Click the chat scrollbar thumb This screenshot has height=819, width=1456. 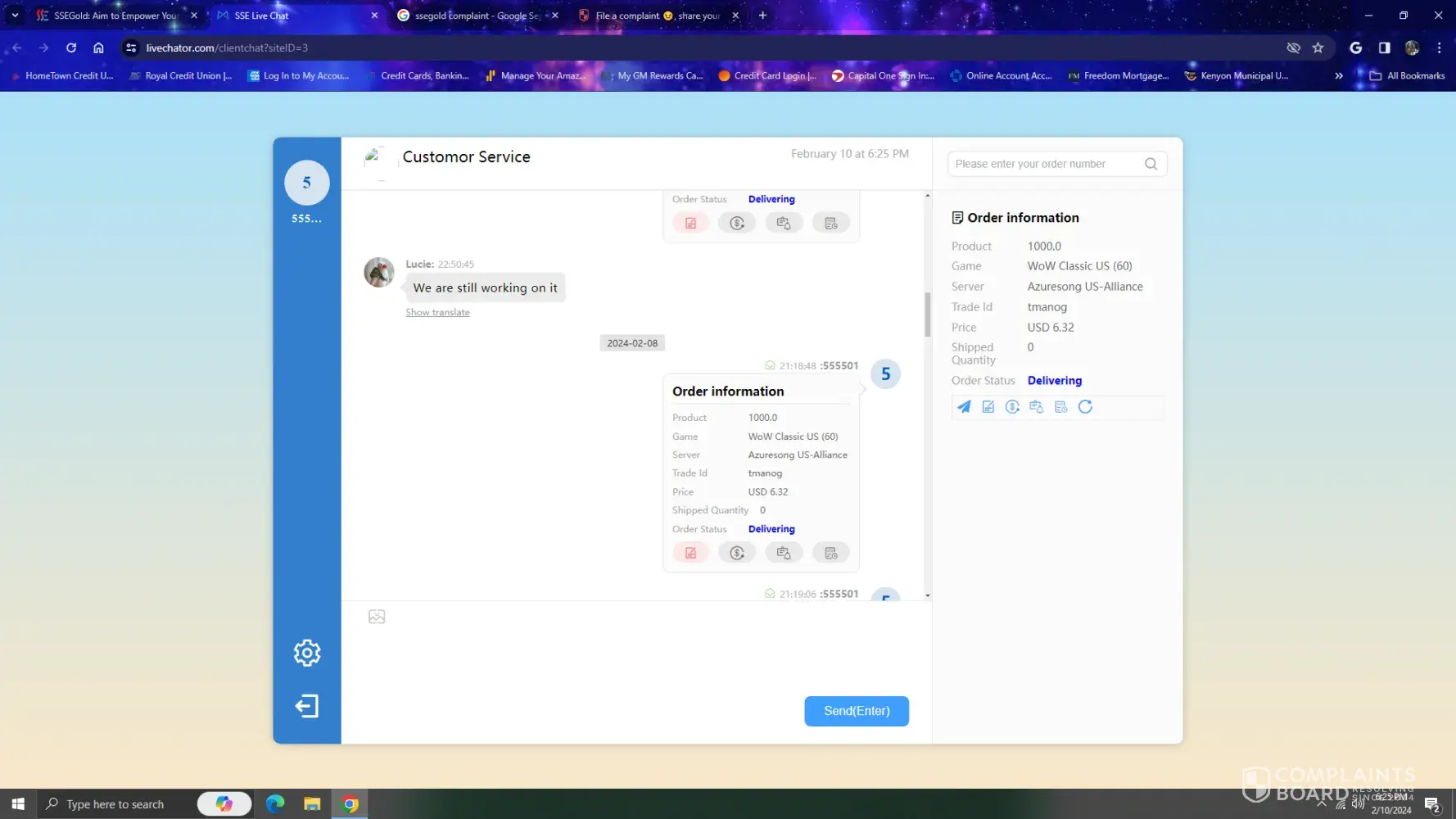pos(927,314)
